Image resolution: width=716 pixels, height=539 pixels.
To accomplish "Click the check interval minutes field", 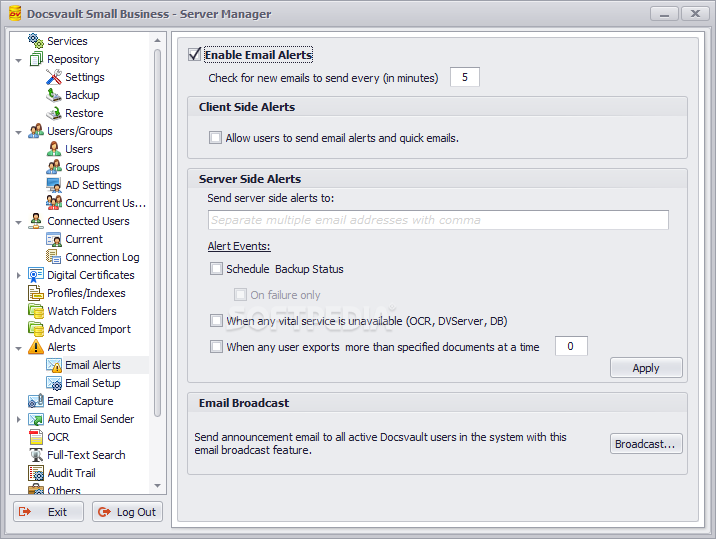I will point(465,77).
